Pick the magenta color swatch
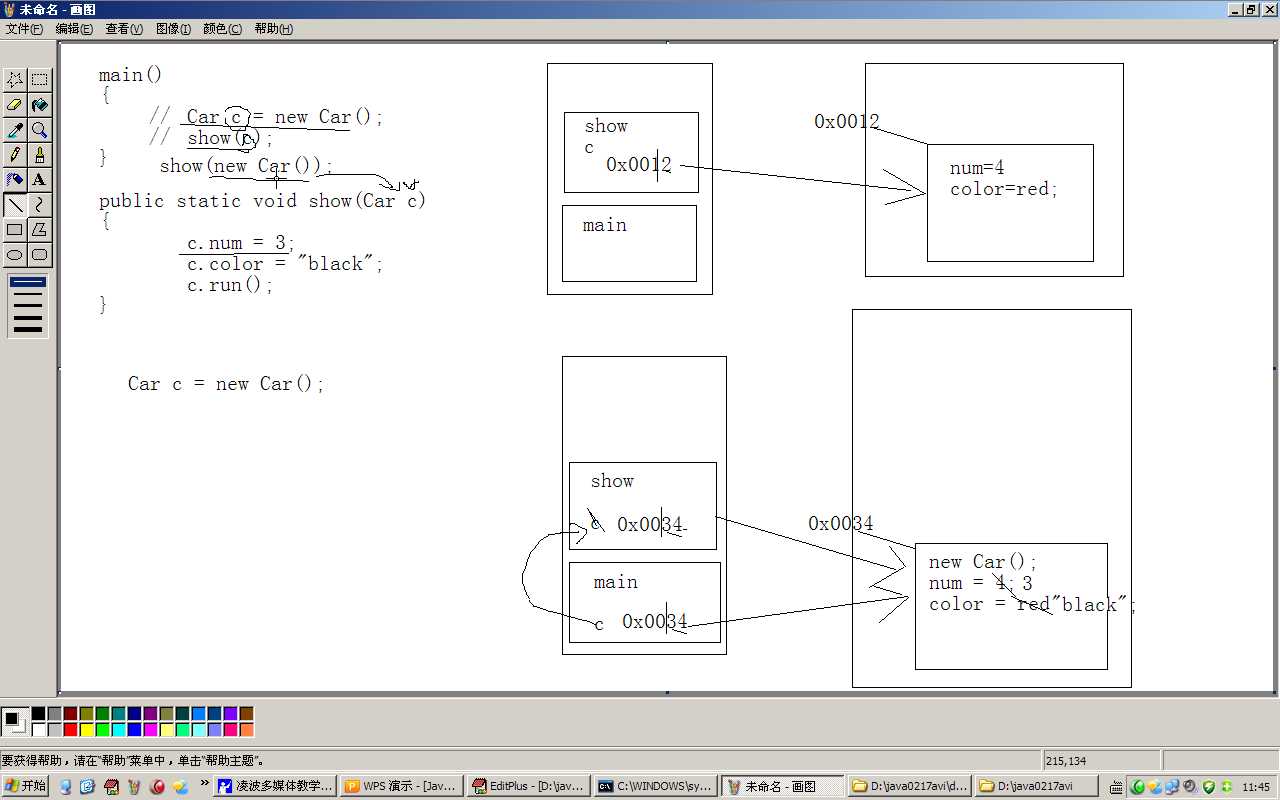The height and width of the screenshot is (800, 1280). click(150, 730)
